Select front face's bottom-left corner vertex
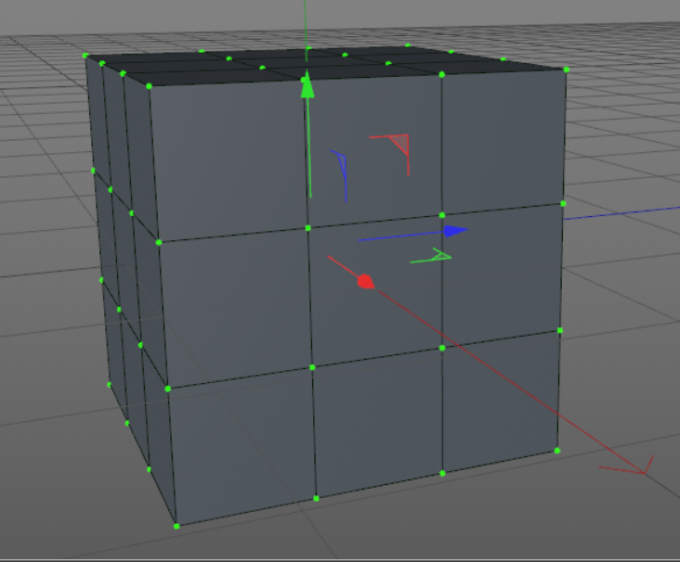This screenshot has width=680, height=562. tap(176, 526)
